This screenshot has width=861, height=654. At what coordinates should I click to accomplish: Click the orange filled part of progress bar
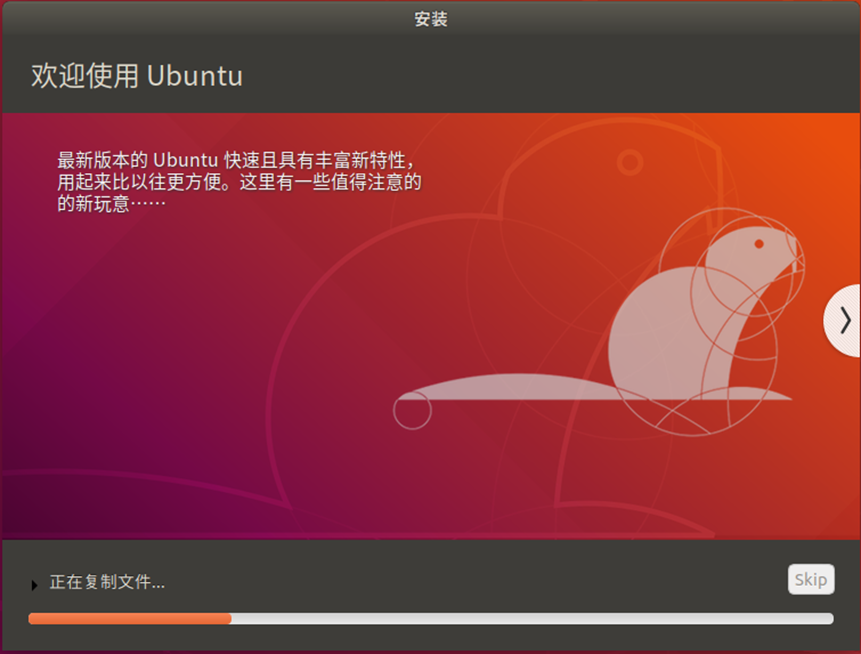tap(130, 619)
